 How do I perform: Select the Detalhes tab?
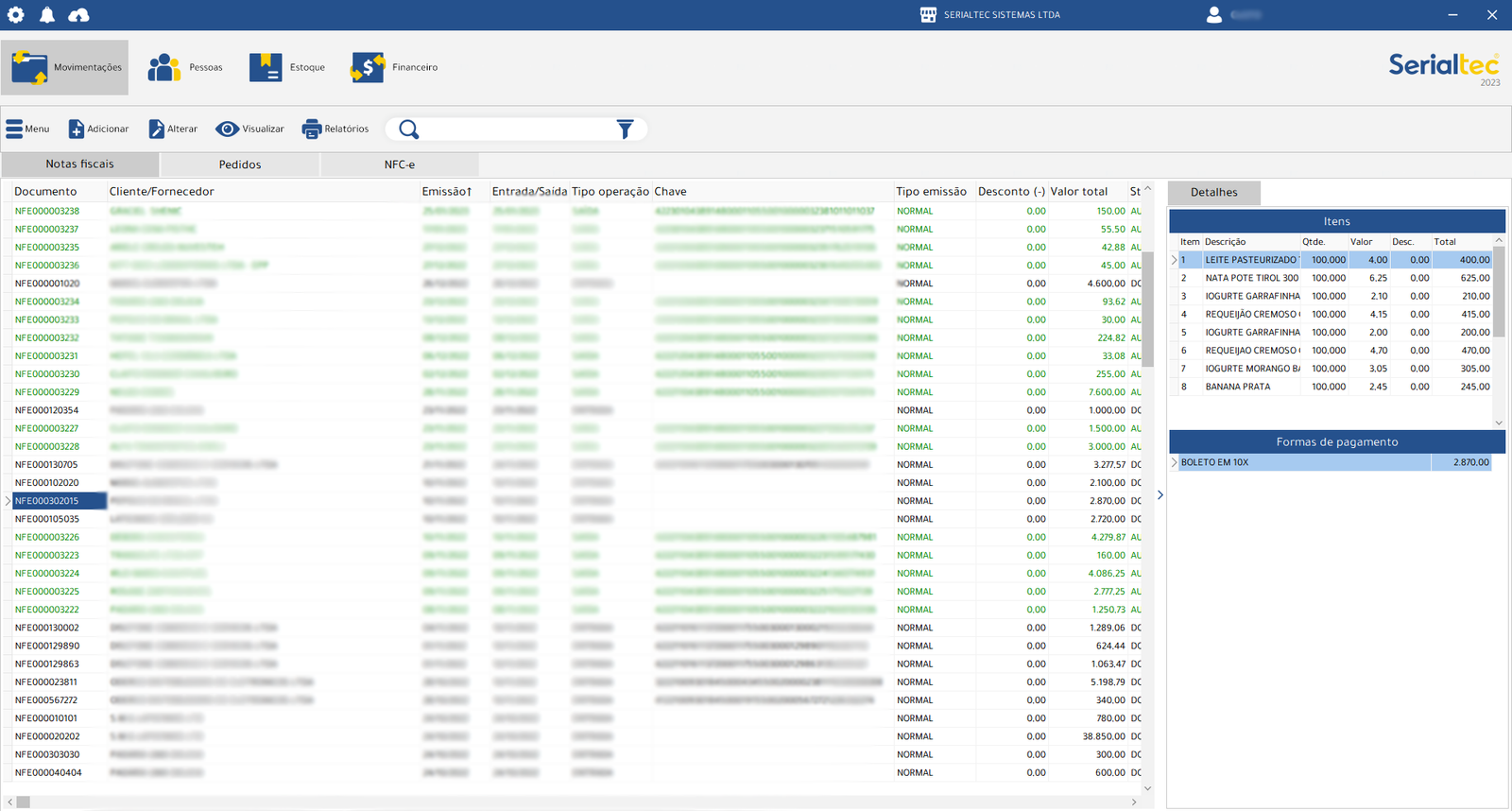(1214, 193)
